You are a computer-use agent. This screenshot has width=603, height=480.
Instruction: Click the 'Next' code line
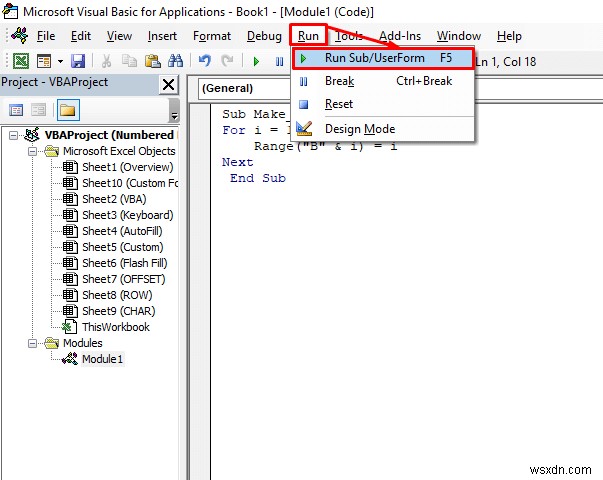click(x=237, y=162)
